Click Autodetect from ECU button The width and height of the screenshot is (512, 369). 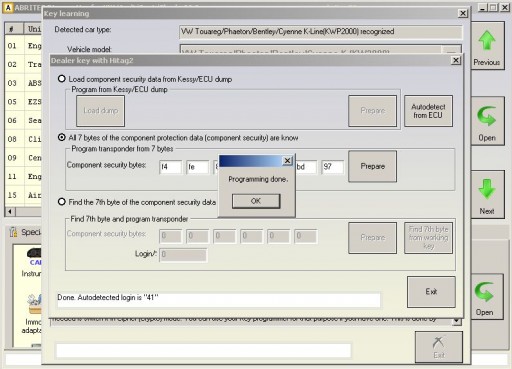click(428, 111)
